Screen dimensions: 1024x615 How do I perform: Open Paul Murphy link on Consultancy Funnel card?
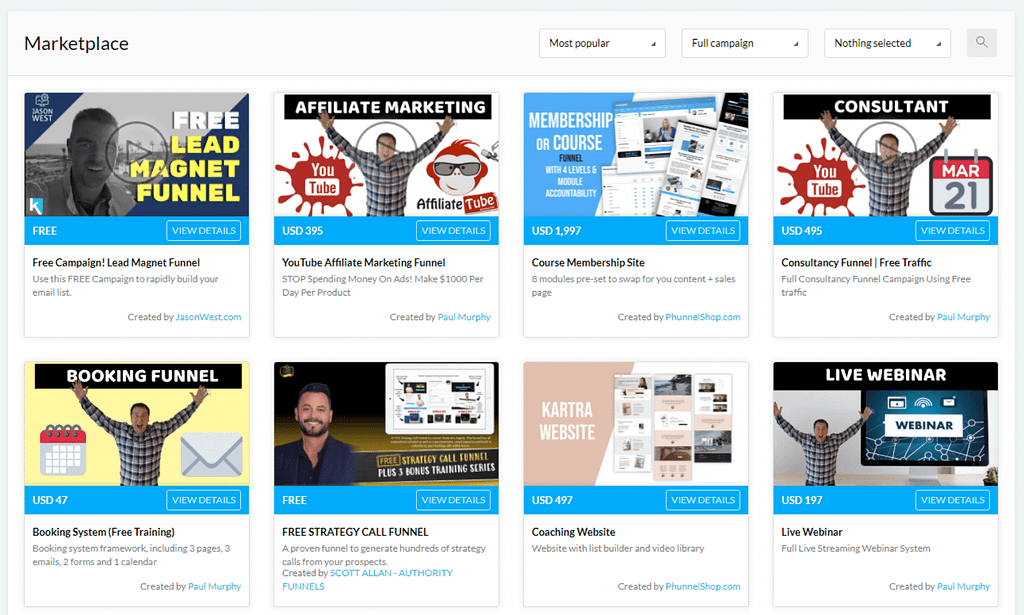pos(963,317)
